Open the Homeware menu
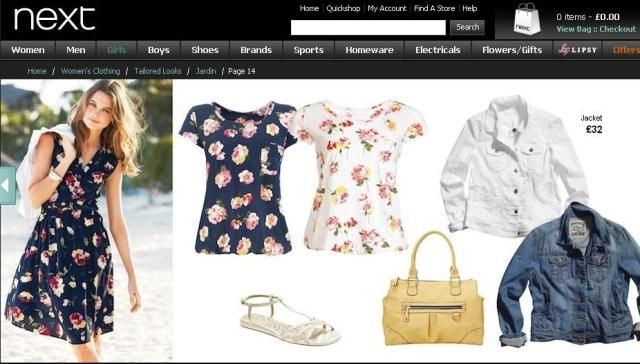 coord(369,50)
